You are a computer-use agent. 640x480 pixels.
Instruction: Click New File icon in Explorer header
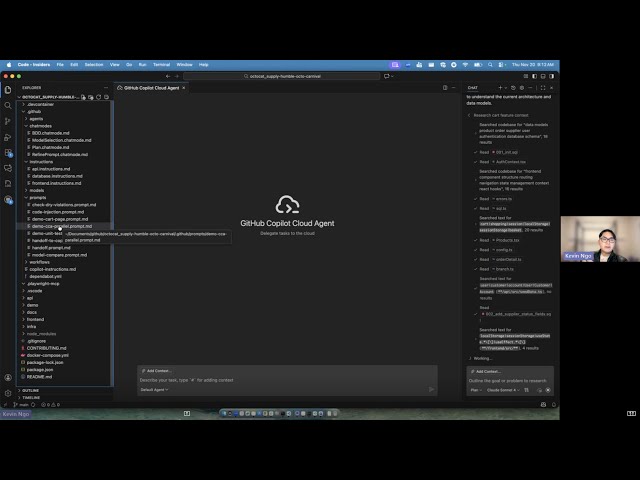point(83,97)
